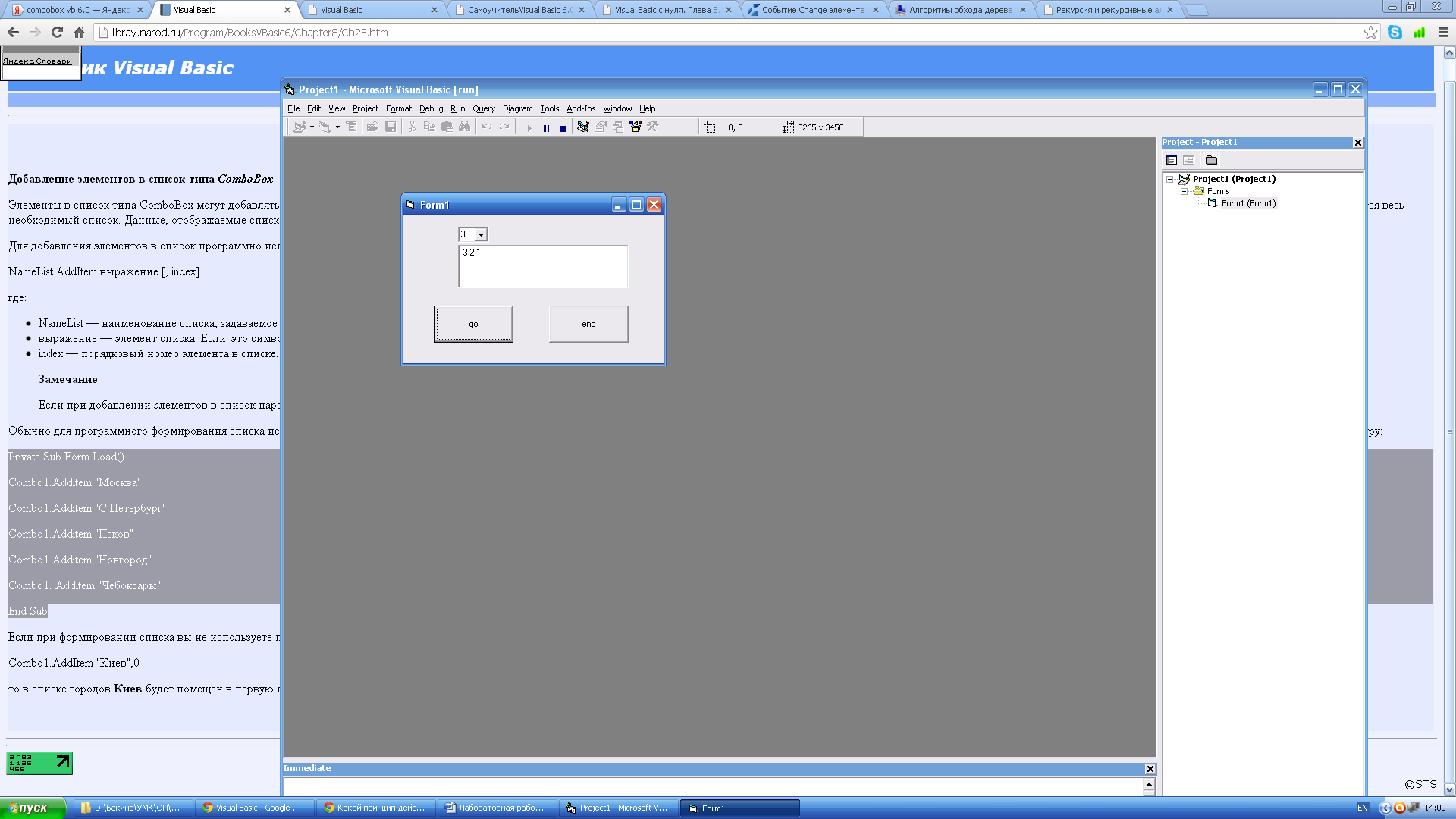The height and width of the screenshot is (819, 1456).
Task: Open Window menu
Action: [617, 108]
